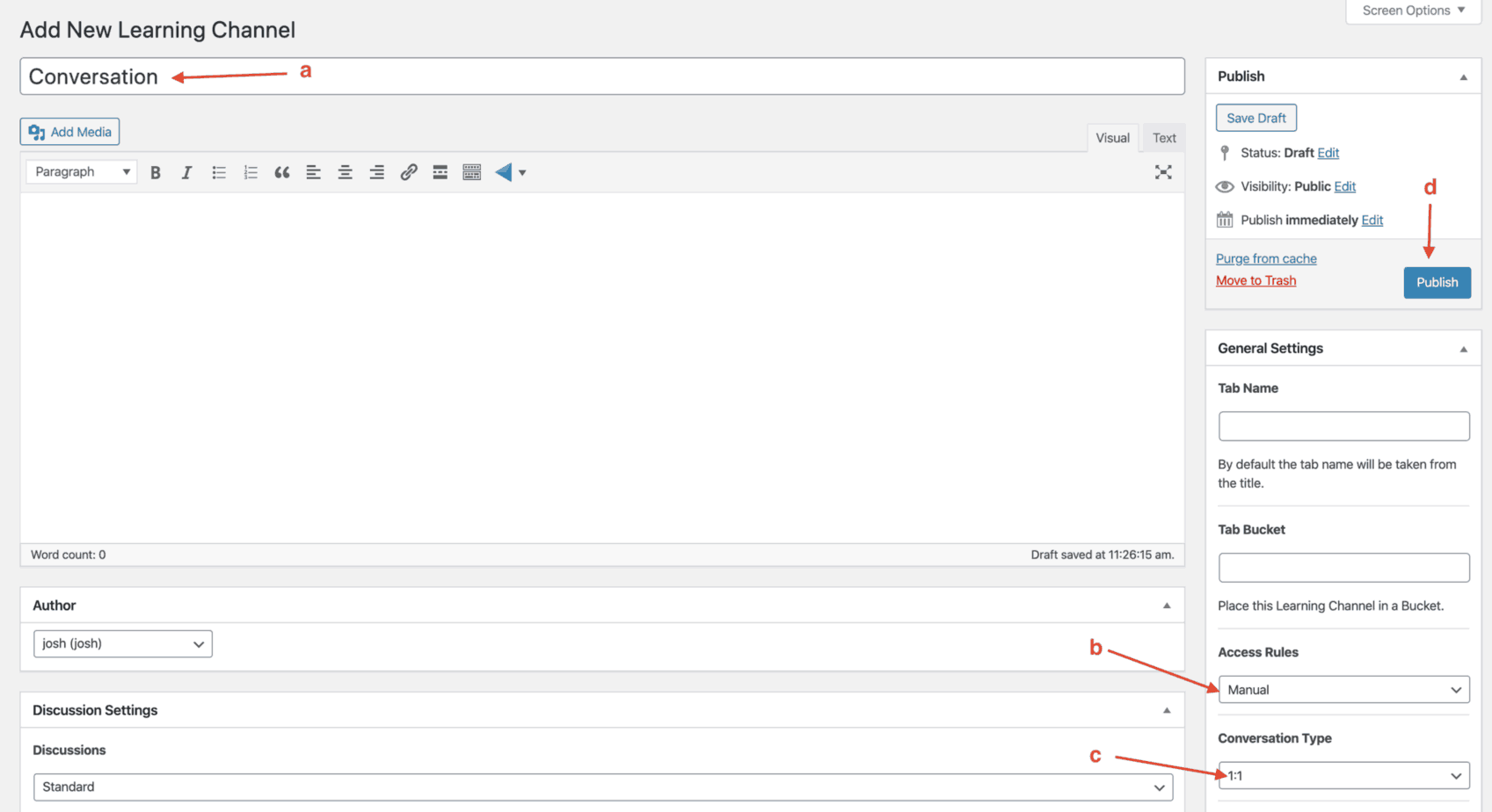The image size is (1492, 812).
Task: Click the Move to Trash link
Action: click(1255, 280)
